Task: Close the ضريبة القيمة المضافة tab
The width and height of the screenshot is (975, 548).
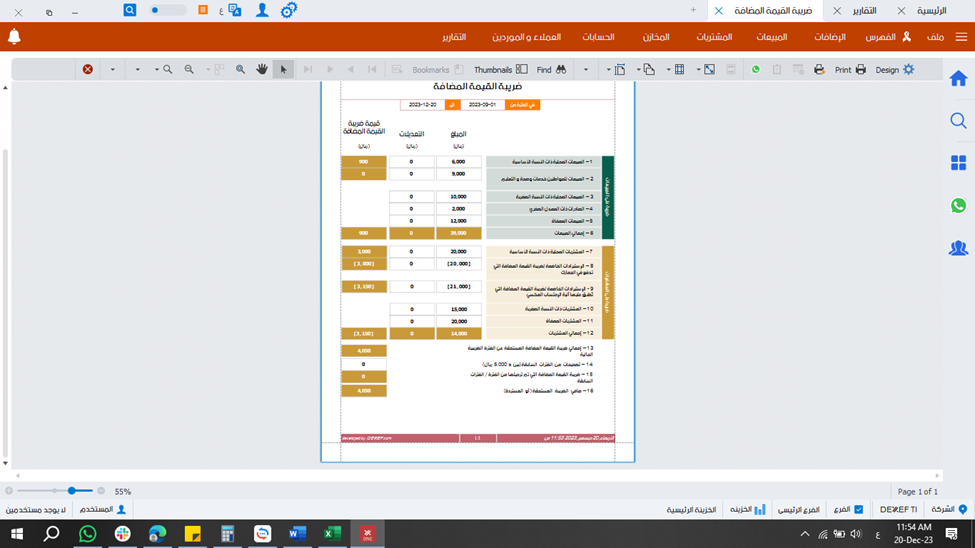Action: point(719,11)
